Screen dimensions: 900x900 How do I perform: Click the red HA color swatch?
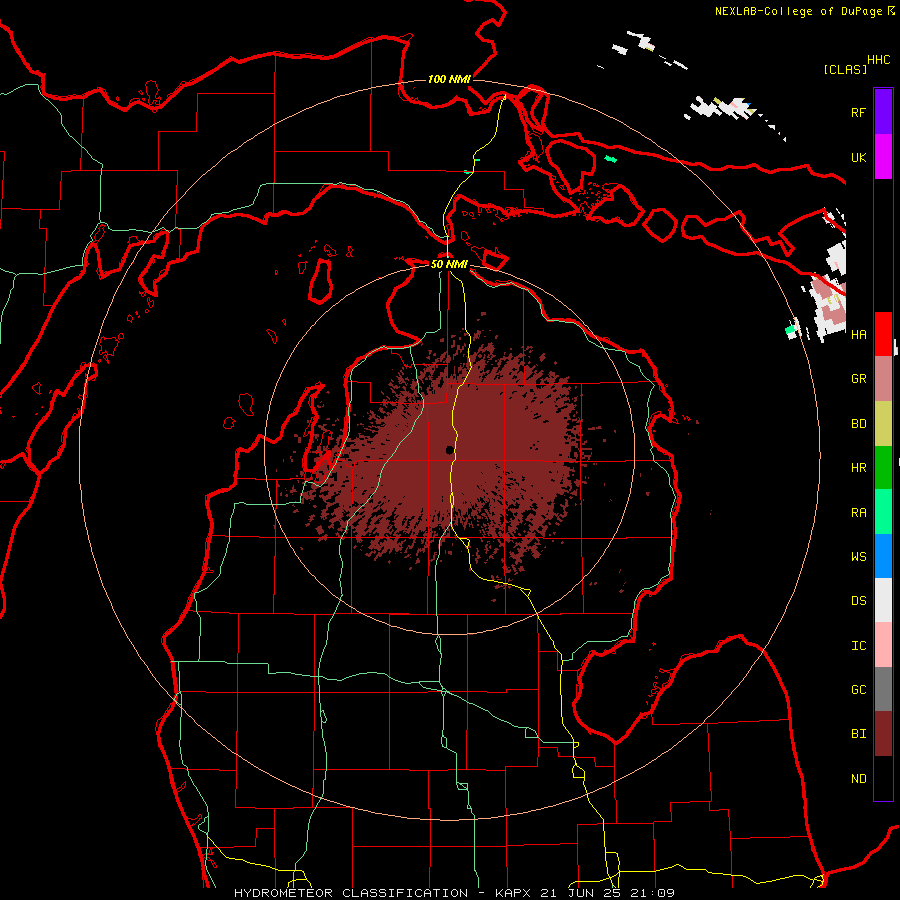[x=883, y=334]
